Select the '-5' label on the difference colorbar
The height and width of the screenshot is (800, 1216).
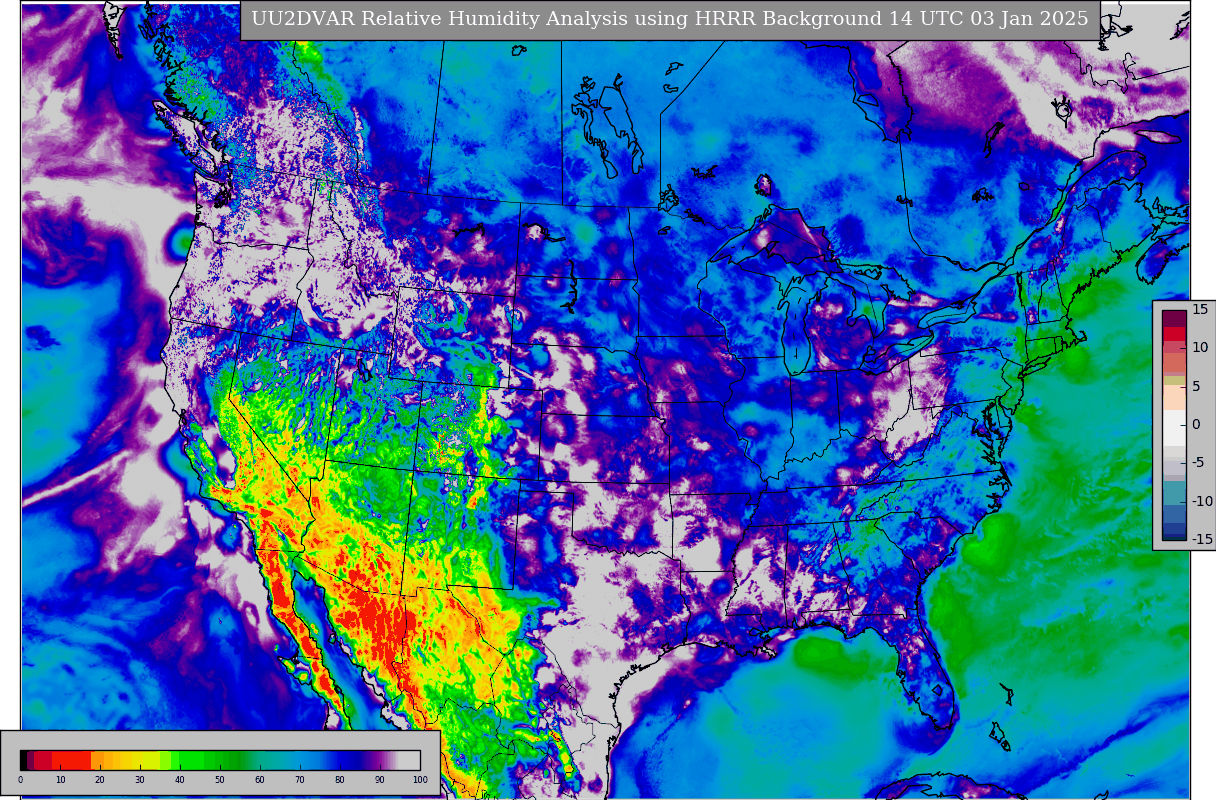pos(1198,462)
